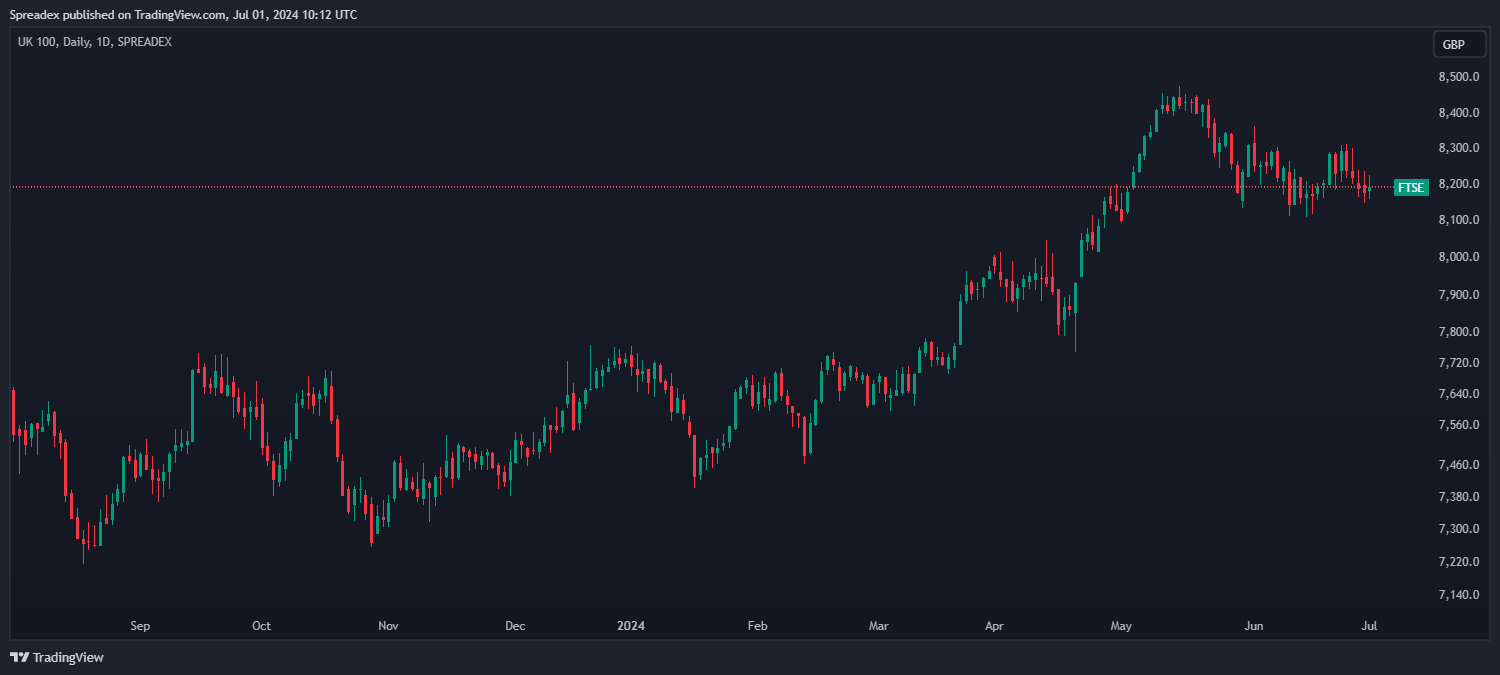The height and width of the screenshot is (675, 1500).
Task: Select the 7,900.0 price axis label
Action: (x=1460, y=295)
